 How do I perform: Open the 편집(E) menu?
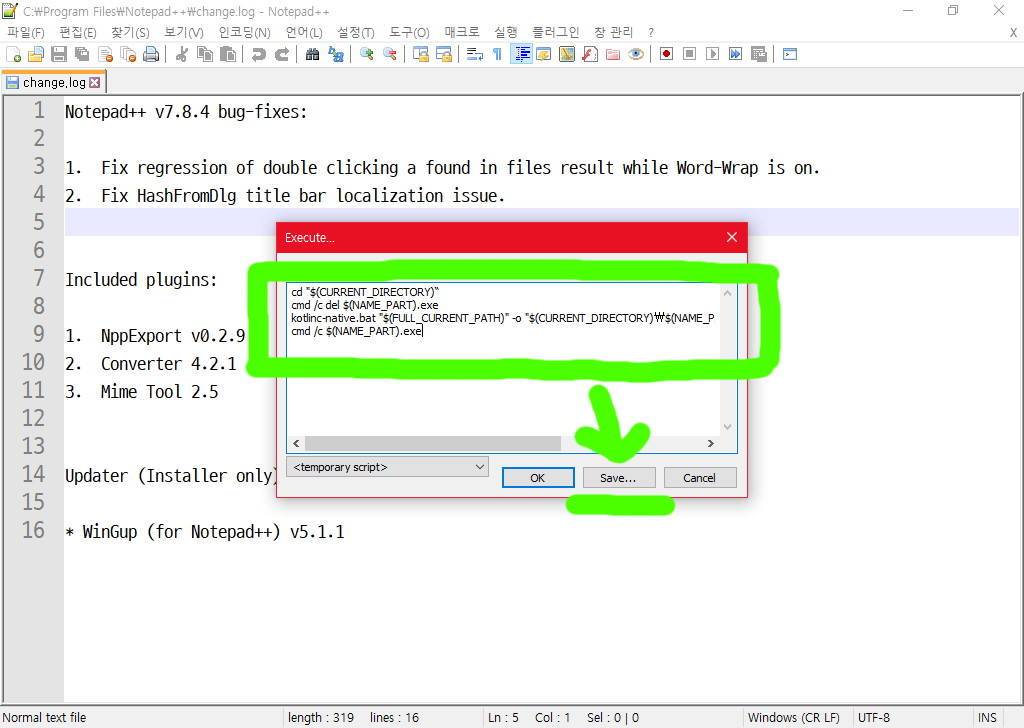click(x=78, y=32)
